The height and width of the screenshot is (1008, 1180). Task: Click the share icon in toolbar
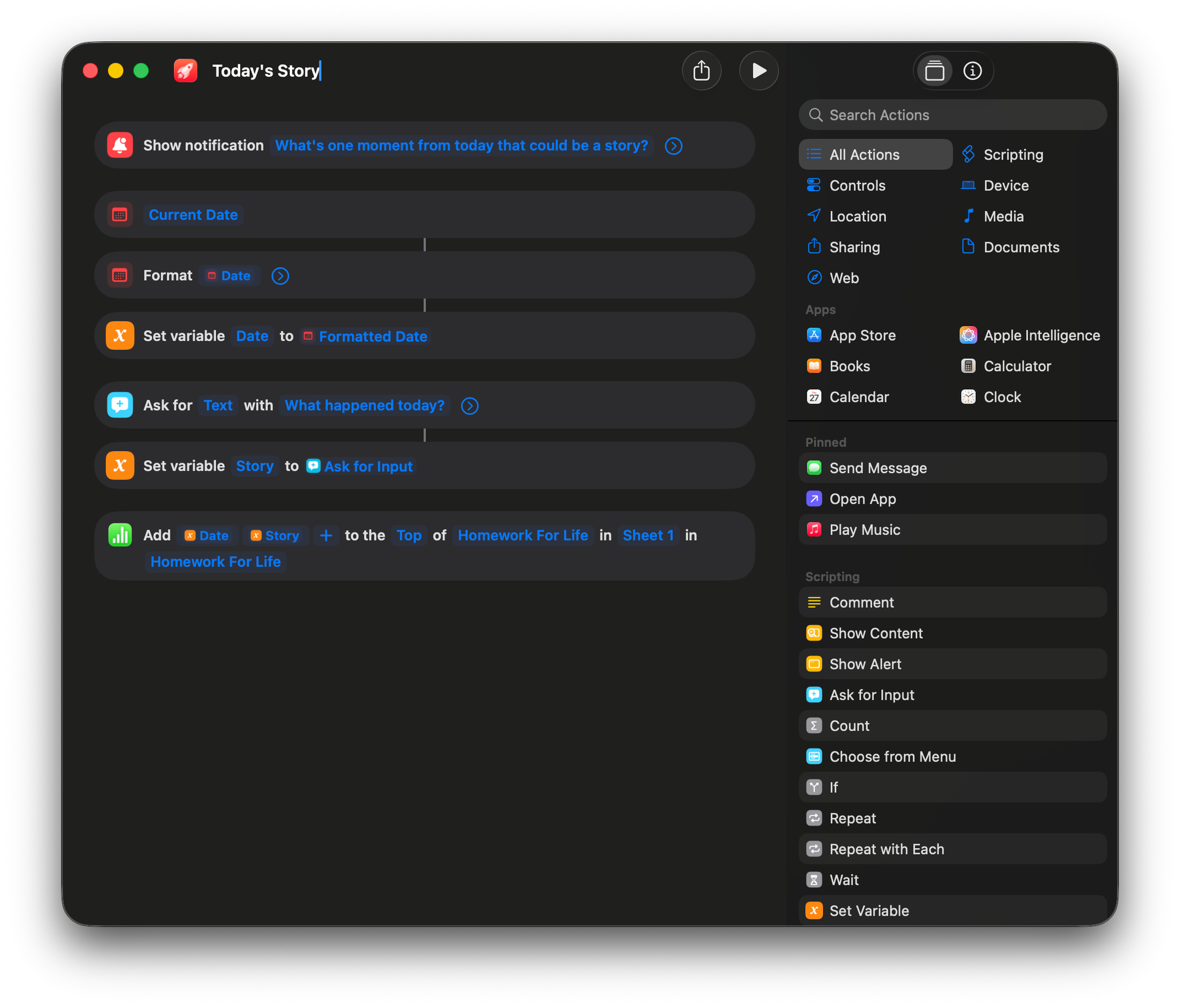(x=702, y=71)
